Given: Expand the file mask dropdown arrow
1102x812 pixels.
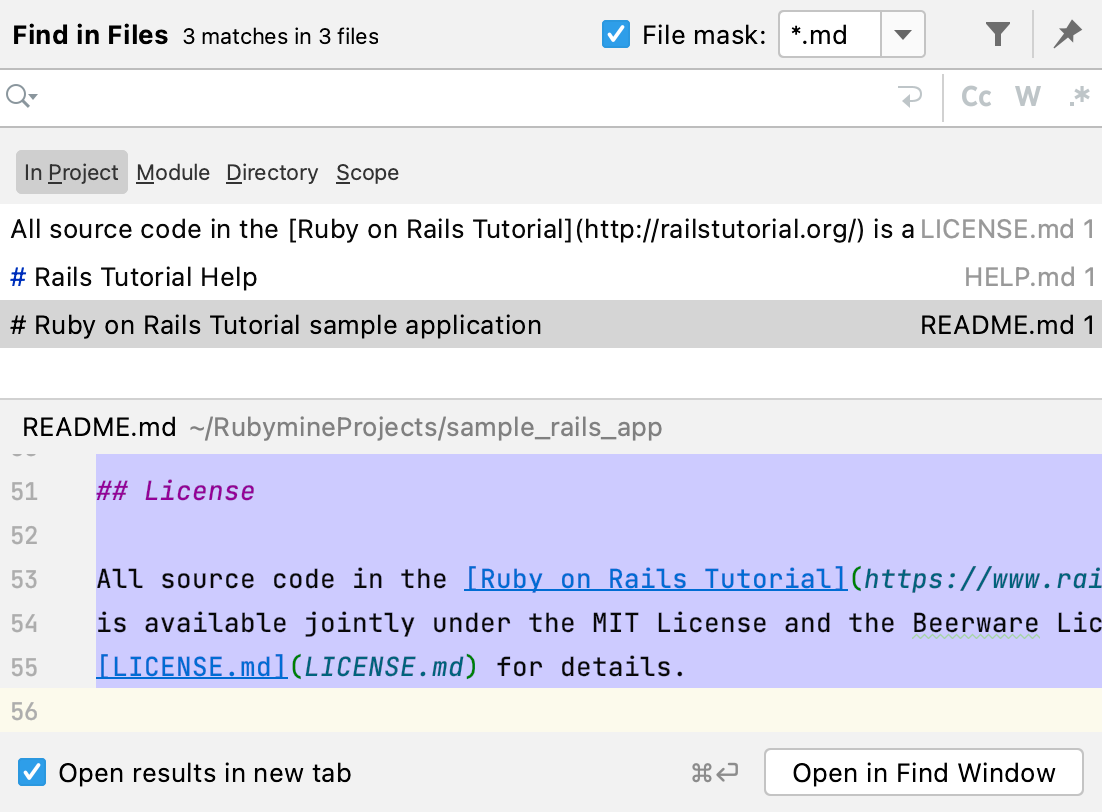Looking at the screenshot, I should coord(903,34).
